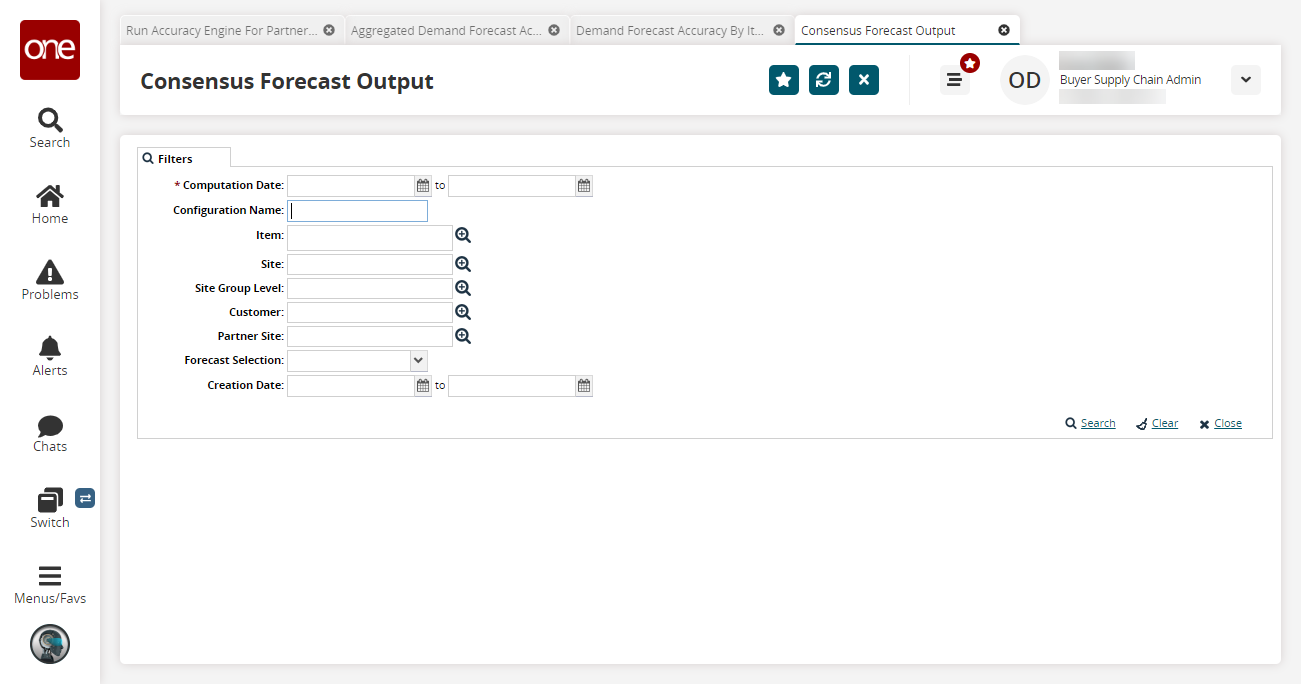Viewport: 1301px width, 684px height.
Task: Click the Site Group Level input
Action: click(x=370, y=288)
